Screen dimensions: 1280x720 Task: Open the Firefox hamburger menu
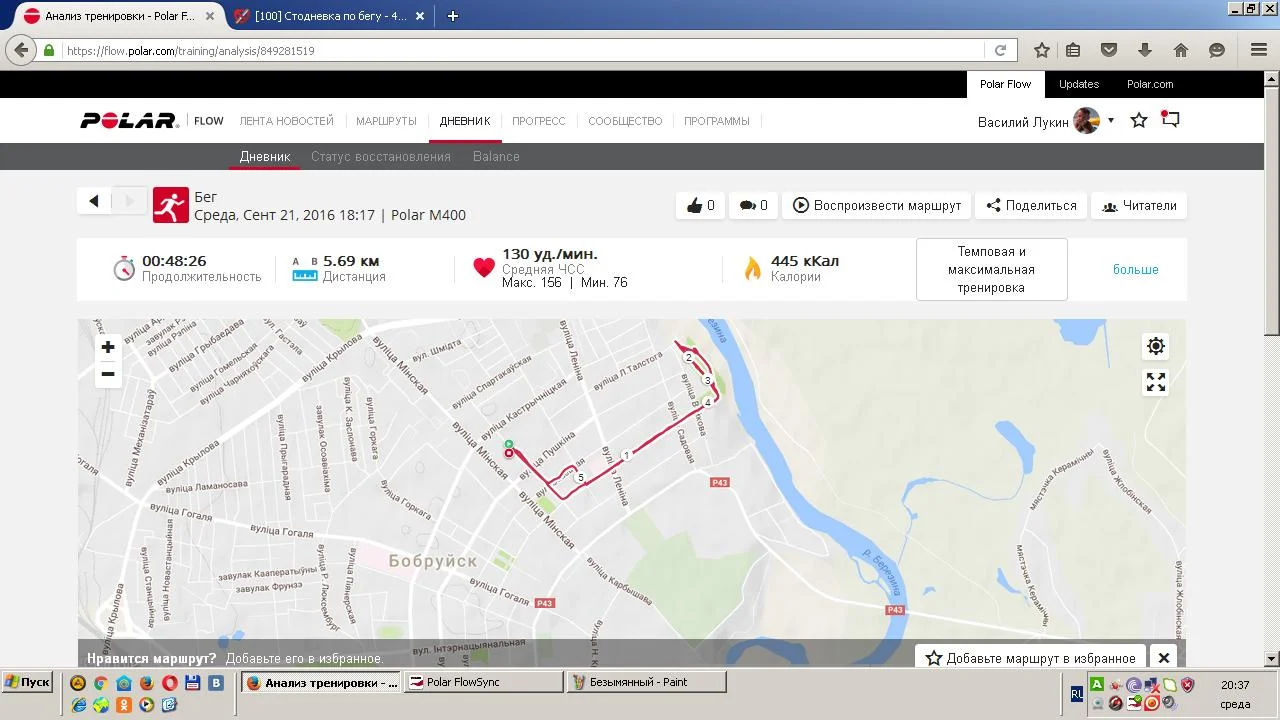(x=1259, y=50)
